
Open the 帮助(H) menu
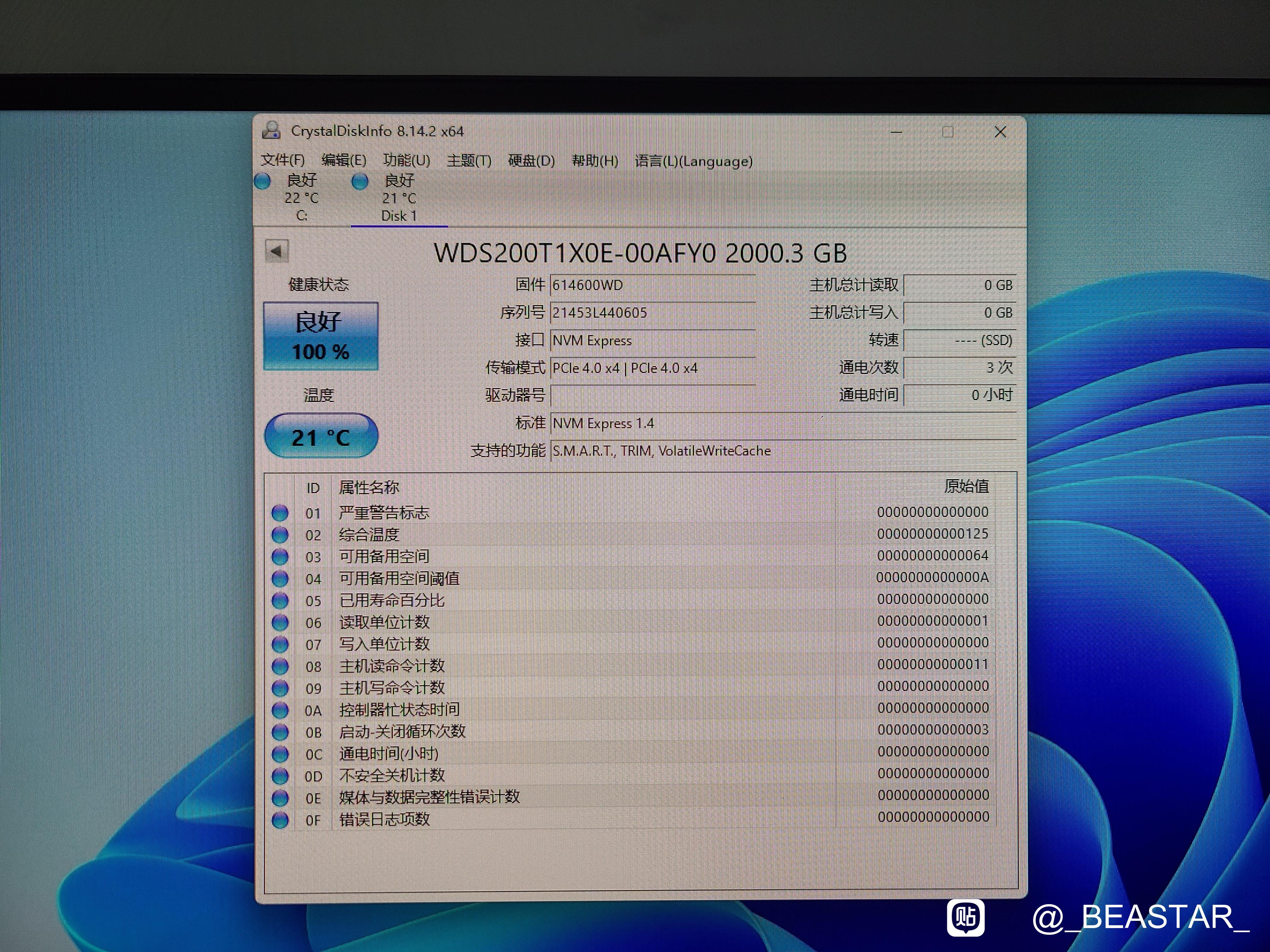(595, 161)
